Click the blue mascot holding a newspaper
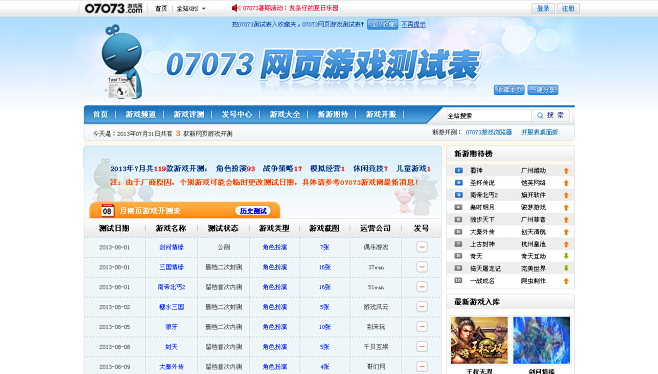This screenshot has width=658, height=374. pos(122,62)
